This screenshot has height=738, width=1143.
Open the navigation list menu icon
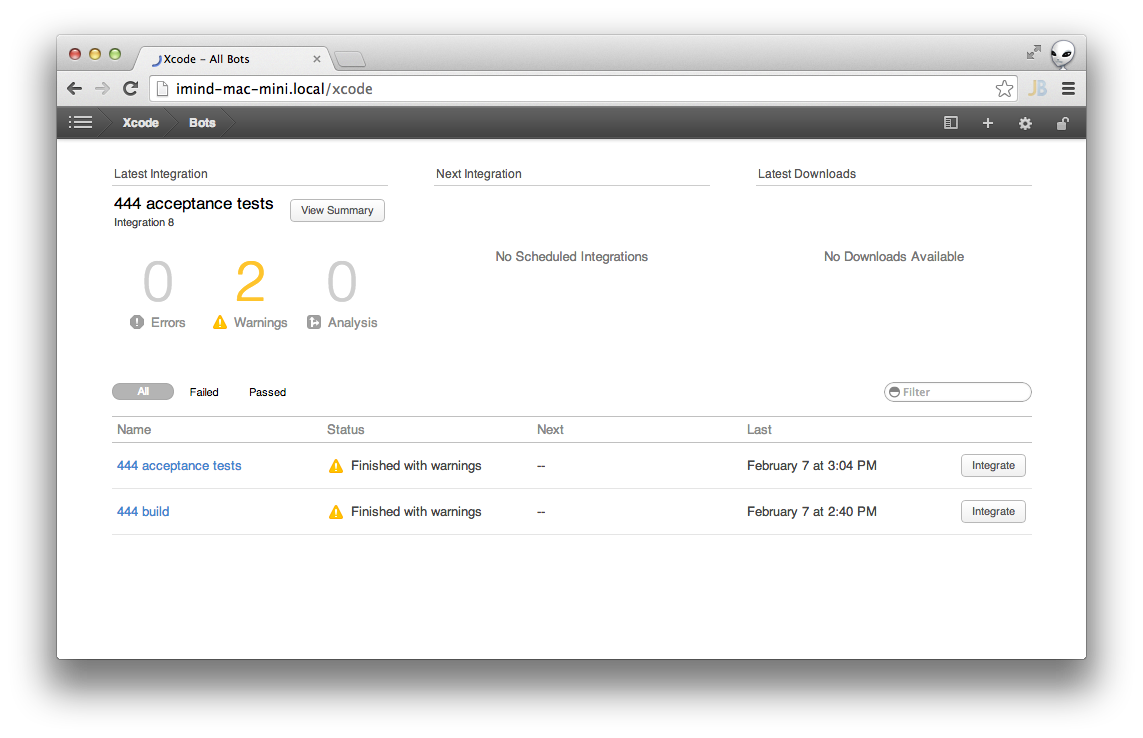[x=80, y=123]
